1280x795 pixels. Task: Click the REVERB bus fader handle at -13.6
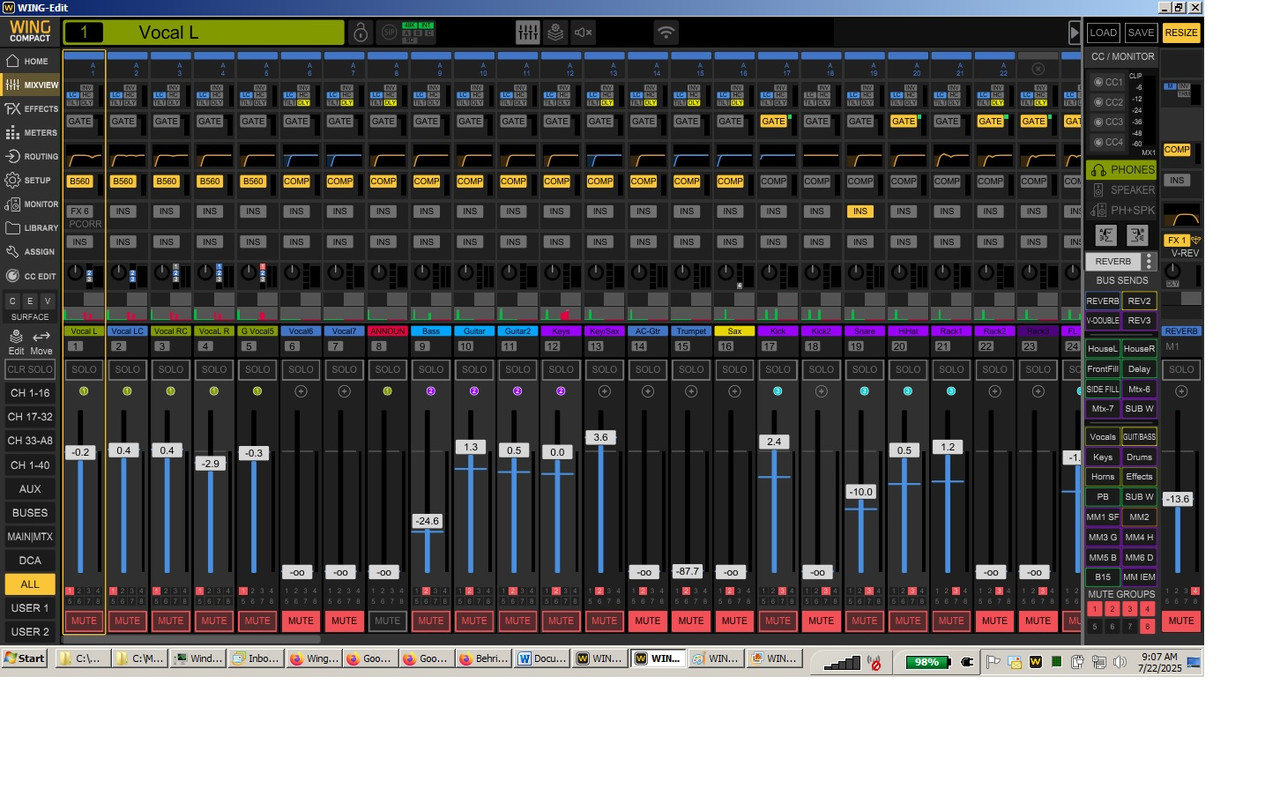1178,499
